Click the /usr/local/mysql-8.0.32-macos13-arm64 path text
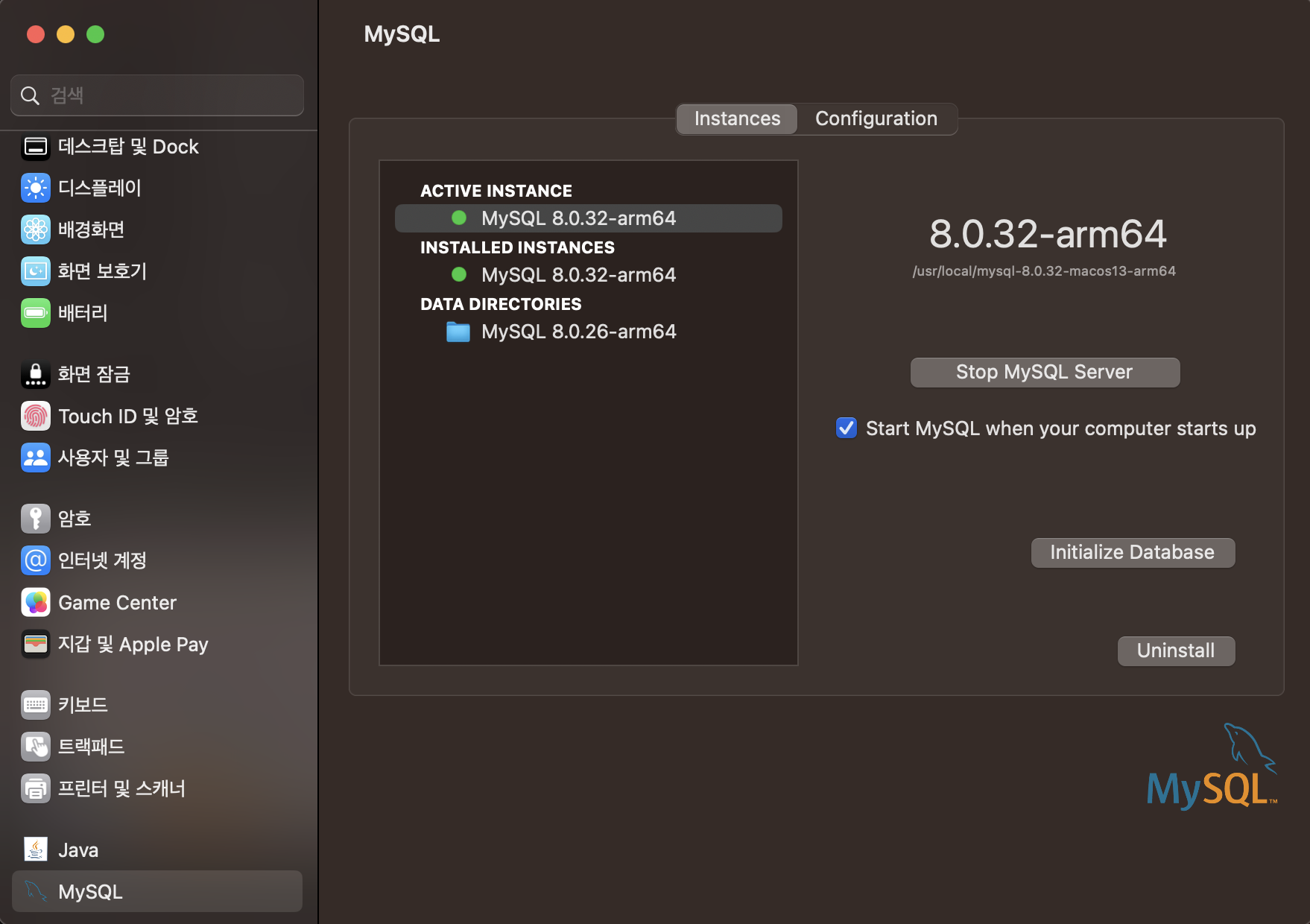Image resolution: width=1310 pixels, height=924 pixels. [1044, 271]
